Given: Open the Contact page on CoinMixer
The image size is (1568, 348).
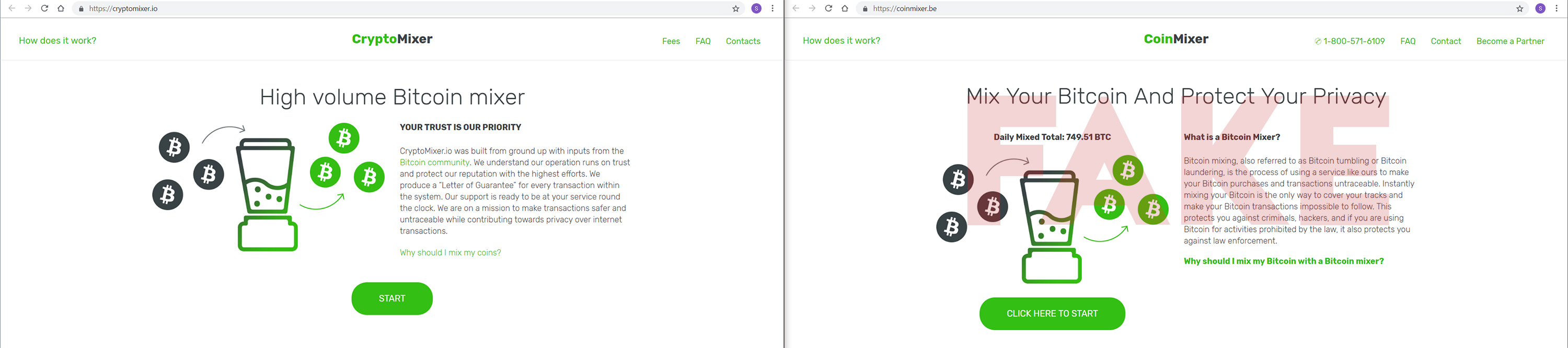Looking at the screenshot, I should [1446, 41].
